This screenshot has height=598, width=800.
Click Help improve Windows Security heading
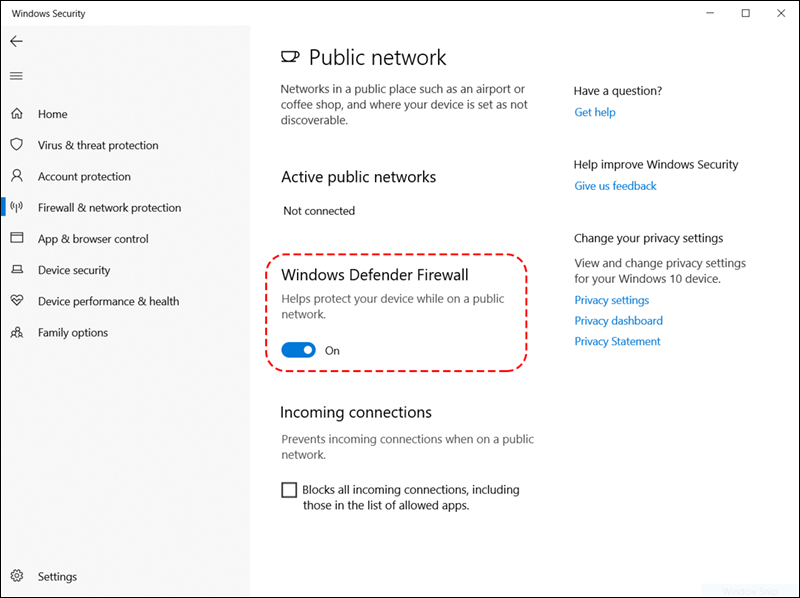coord(656,164)
